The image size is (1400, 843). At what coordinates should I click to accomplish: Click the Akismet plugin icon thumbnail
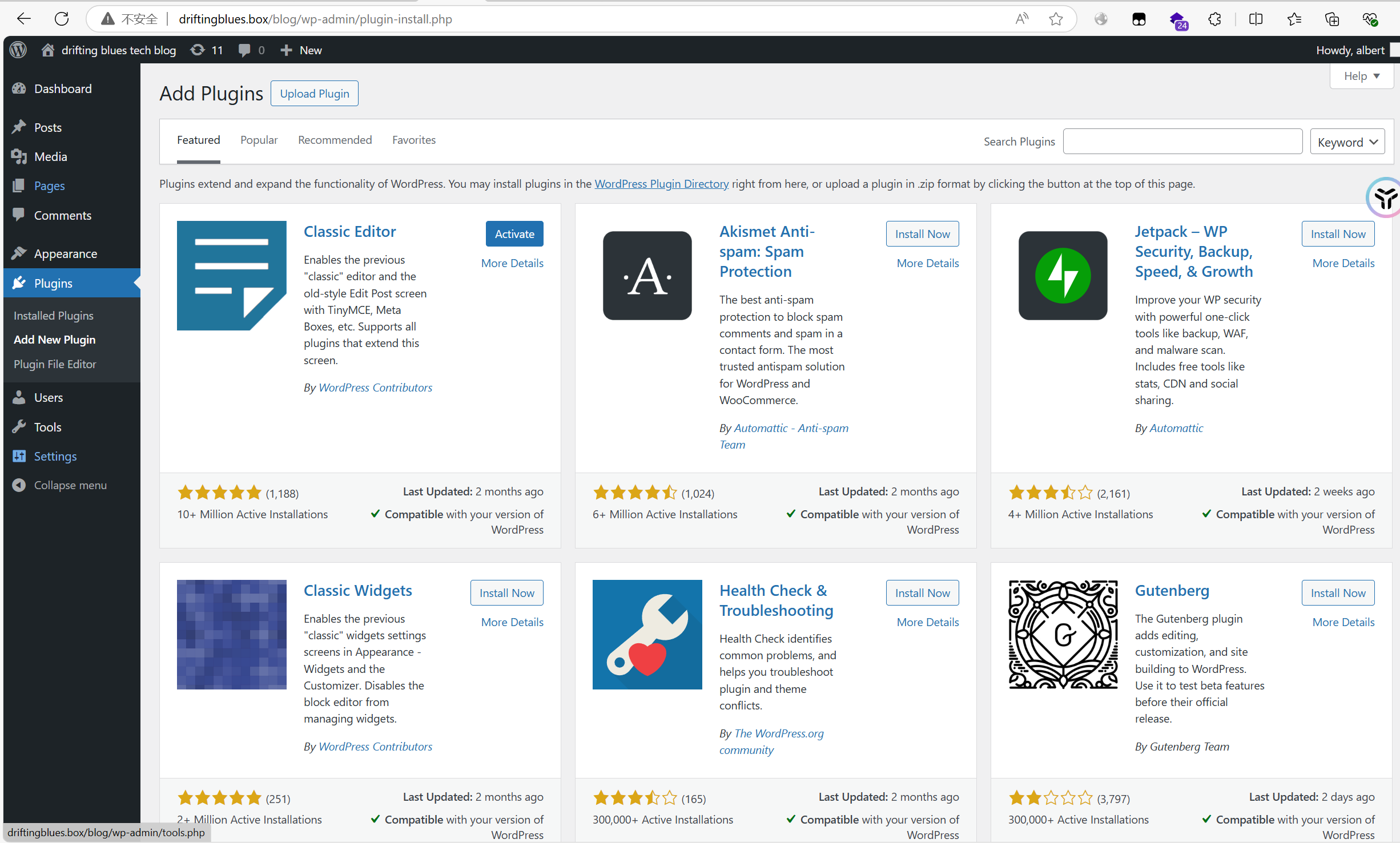647,276
